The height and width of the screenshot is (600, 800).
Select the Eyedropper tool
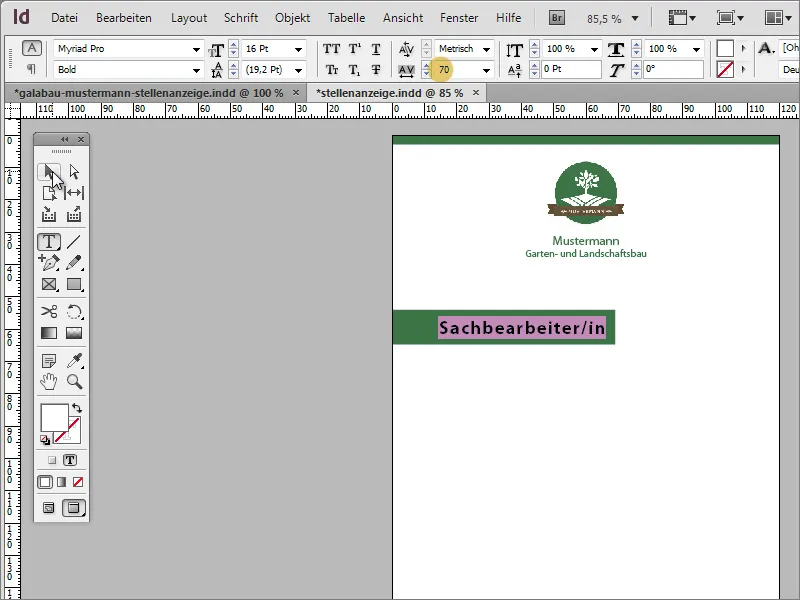pyautogui.click(x=74, y=360)
